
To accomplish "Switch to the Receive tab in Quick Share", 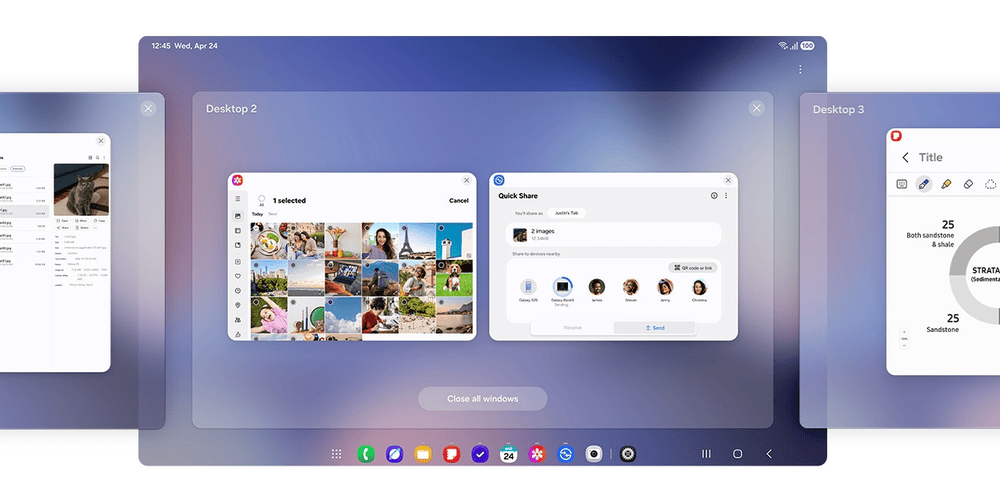I will (x=572, y=328).
